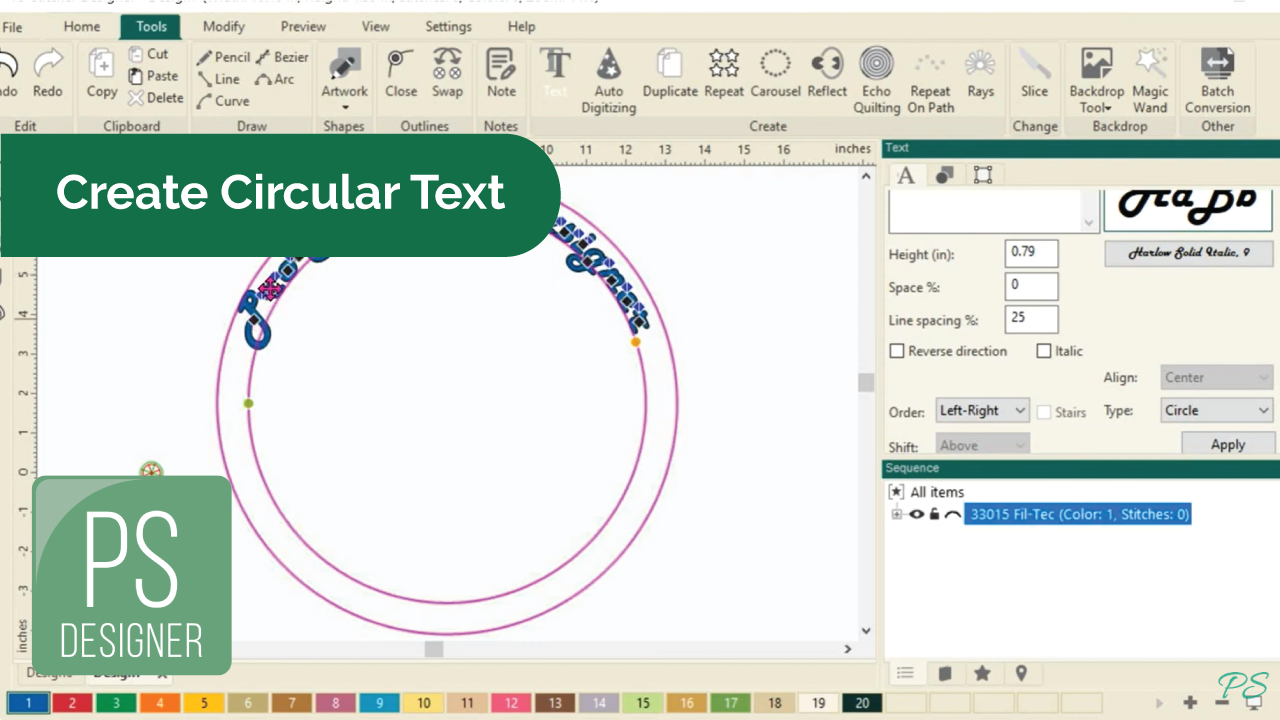Select the Auto Digitizing tool
Screen dimensions: 1280x720
click(608, 78)
